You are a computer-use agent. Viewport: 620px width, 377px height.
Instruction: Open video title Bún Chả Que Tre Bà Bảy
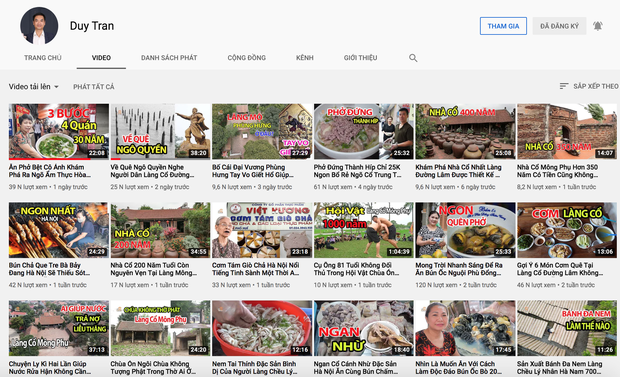[49, 269]
